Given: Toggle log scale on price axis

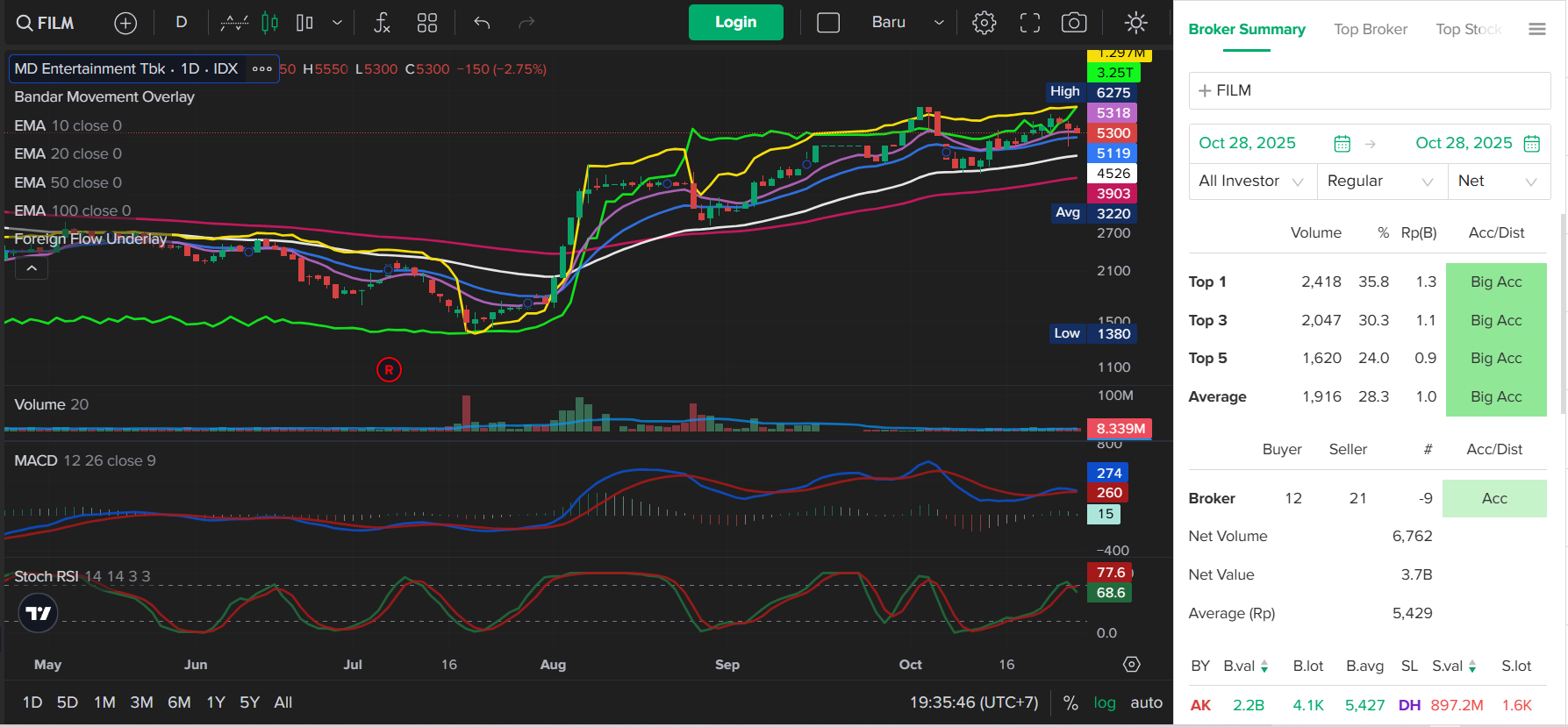Looking at the screenshot, I should [1105, 702].
